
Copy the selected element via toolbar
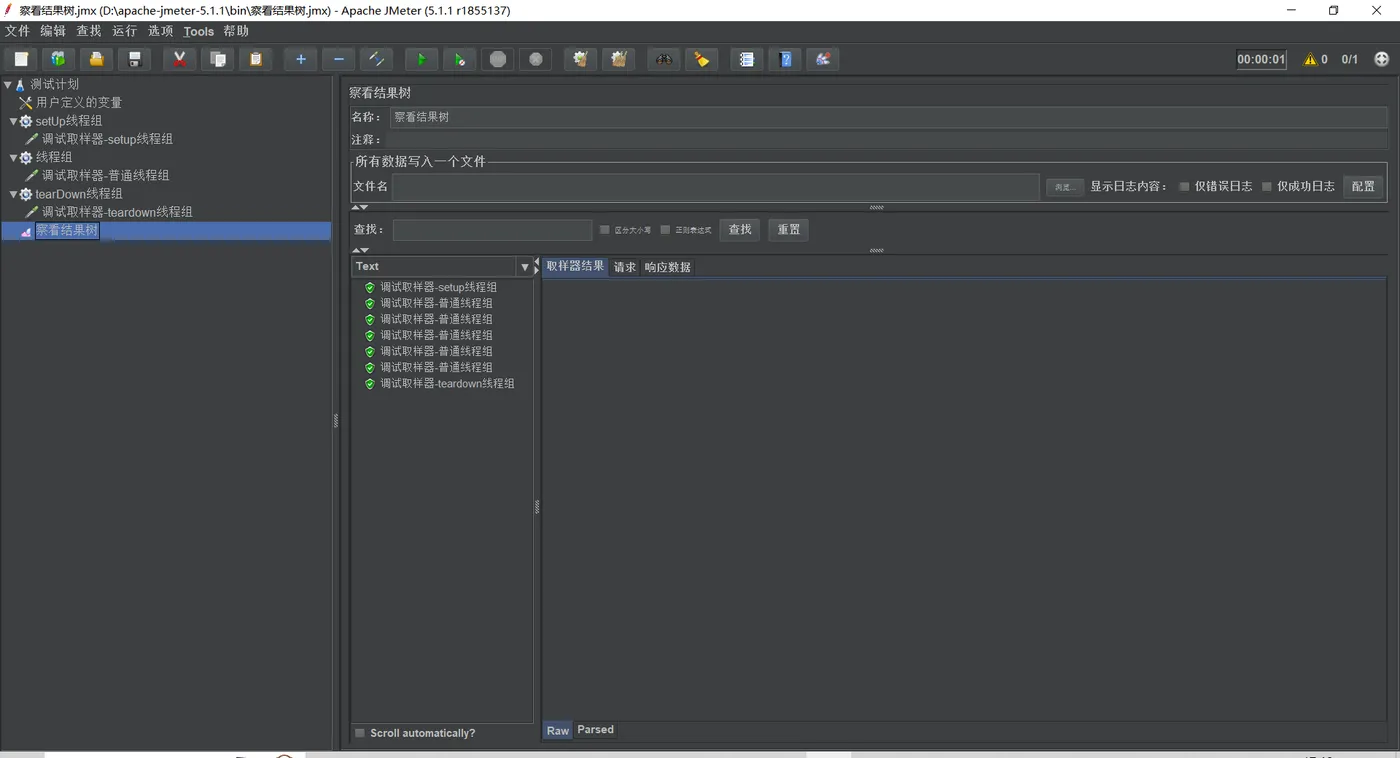pos(218,59)
